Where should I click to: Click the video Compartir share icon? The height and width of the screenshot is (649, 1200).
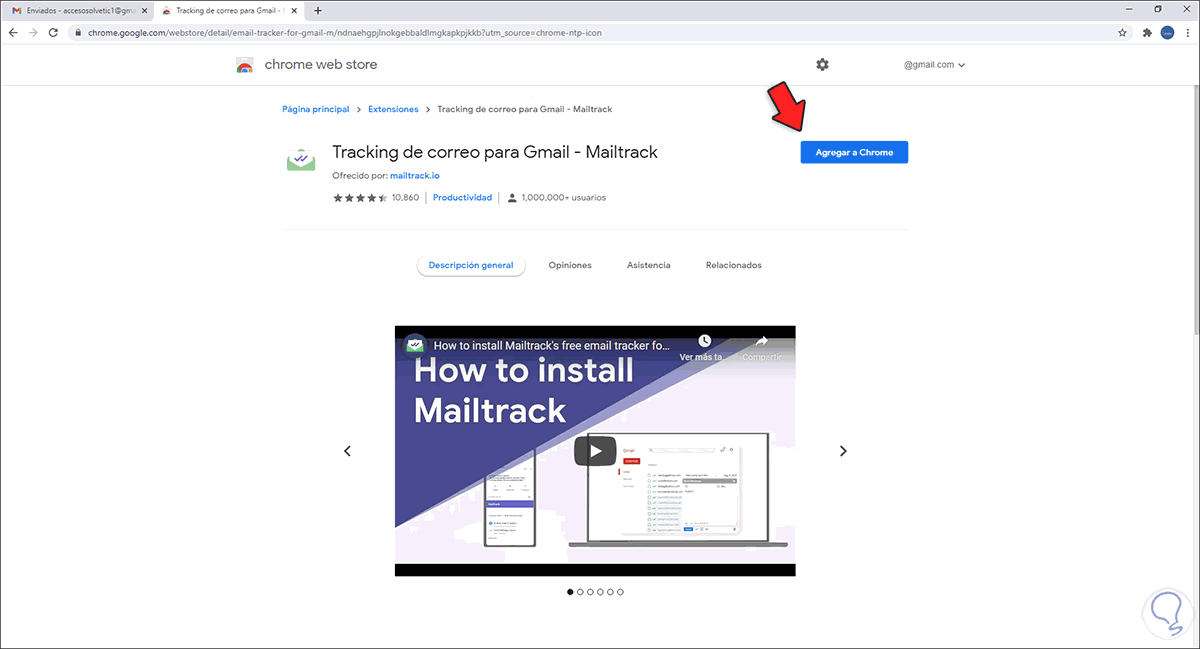coord(761,342)
